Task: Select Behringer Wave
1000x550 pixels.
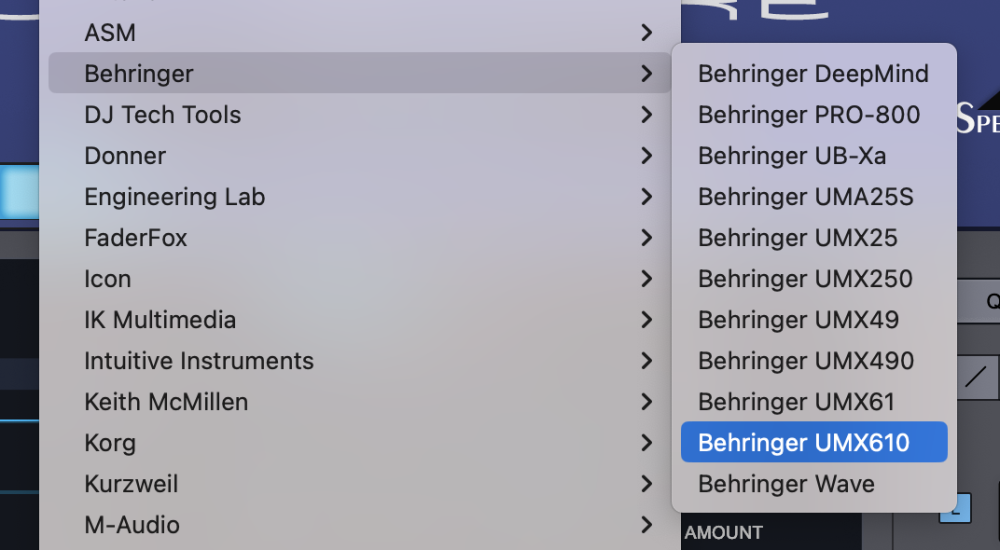Action: [x=786, y=484]
